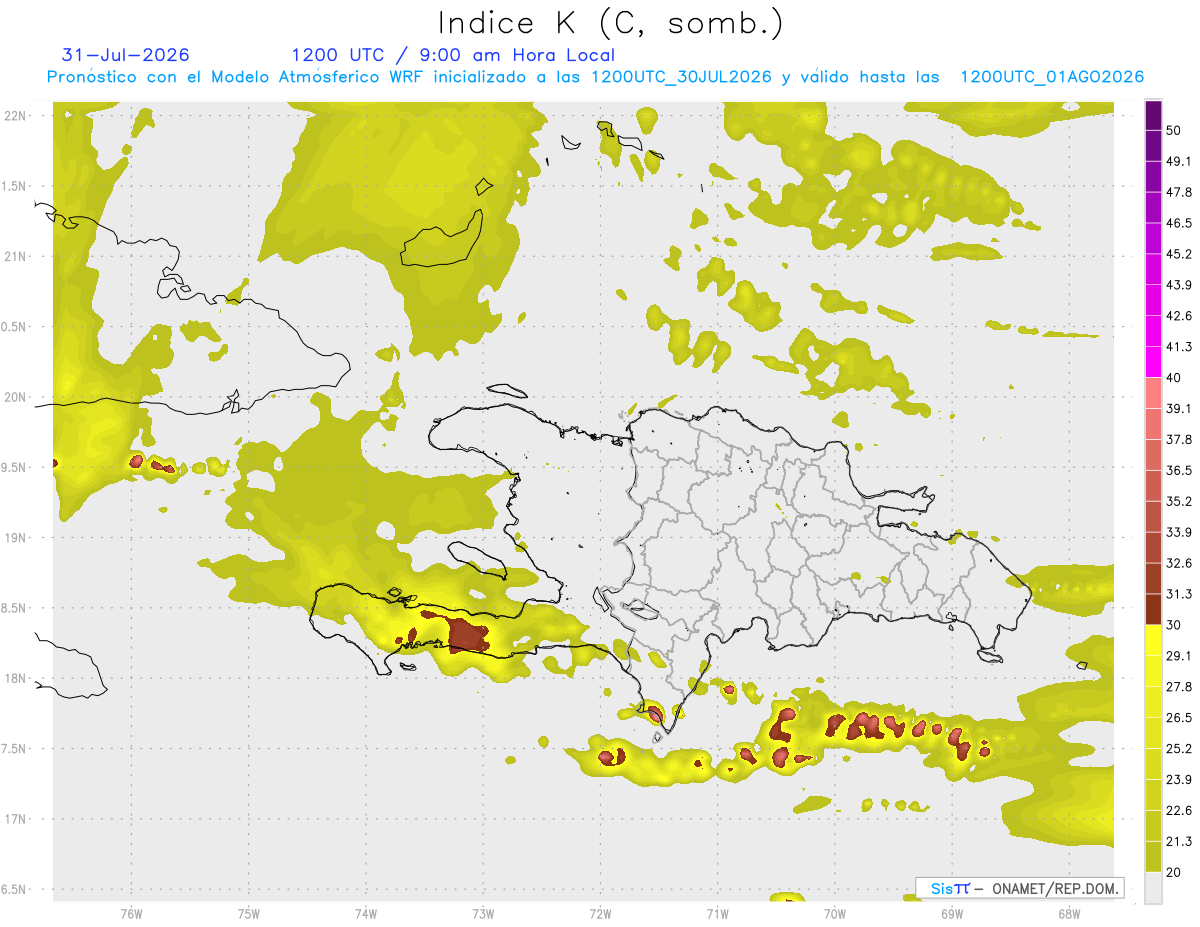This screenshot has width=1200, height=927.
Task: Pick the magenta swatch between 40 and 41.3
Action: point(1153,362)
